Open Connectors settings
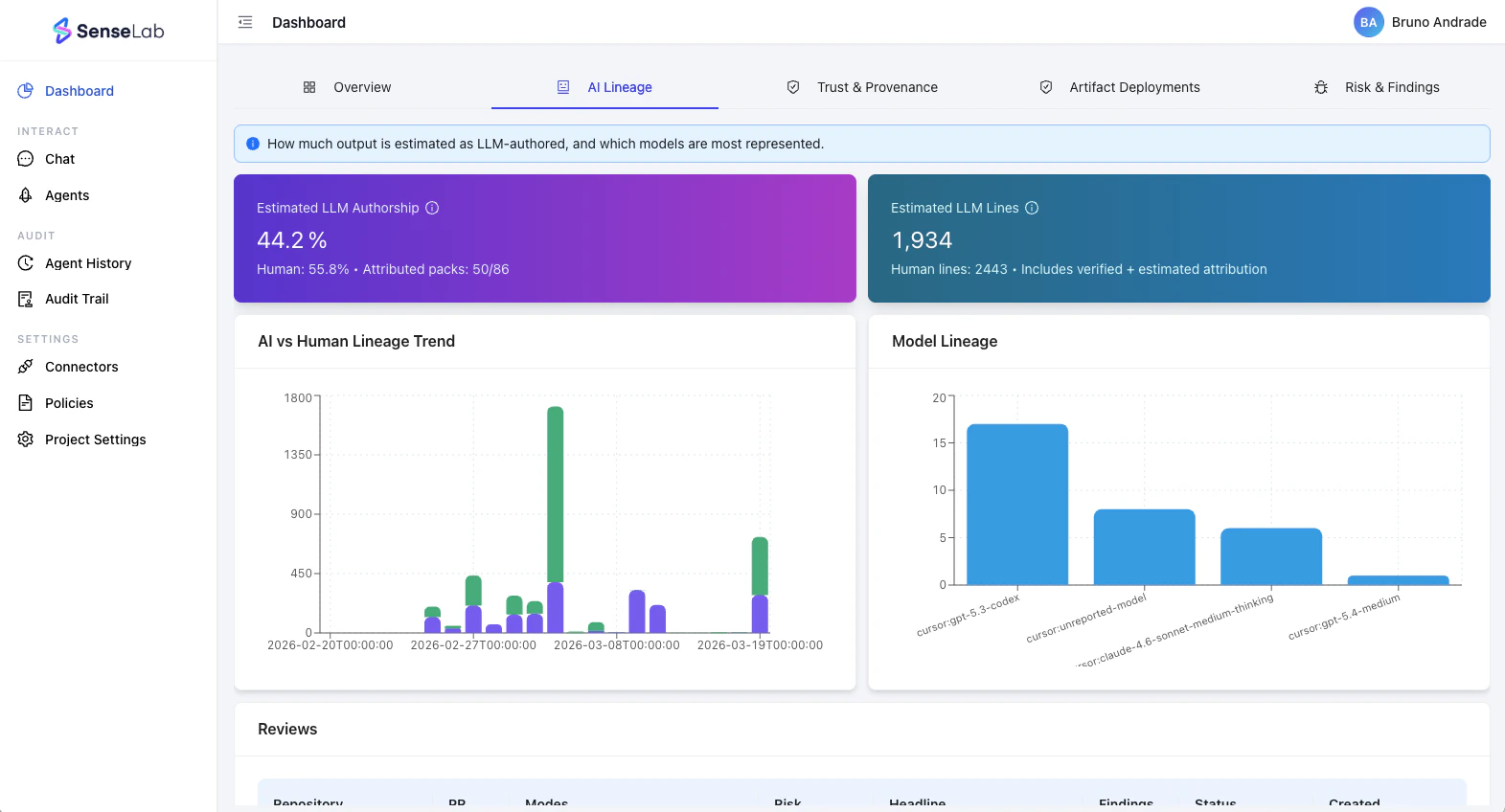The width and height of the screenshot is (1505, 812). click(81, 367)
